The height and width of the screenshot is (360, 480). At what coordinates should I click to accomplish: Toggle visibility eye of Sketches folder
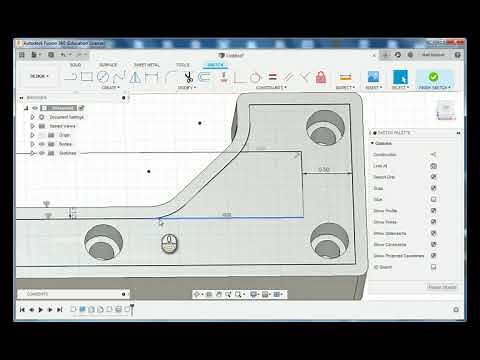[x=42, y=153]
